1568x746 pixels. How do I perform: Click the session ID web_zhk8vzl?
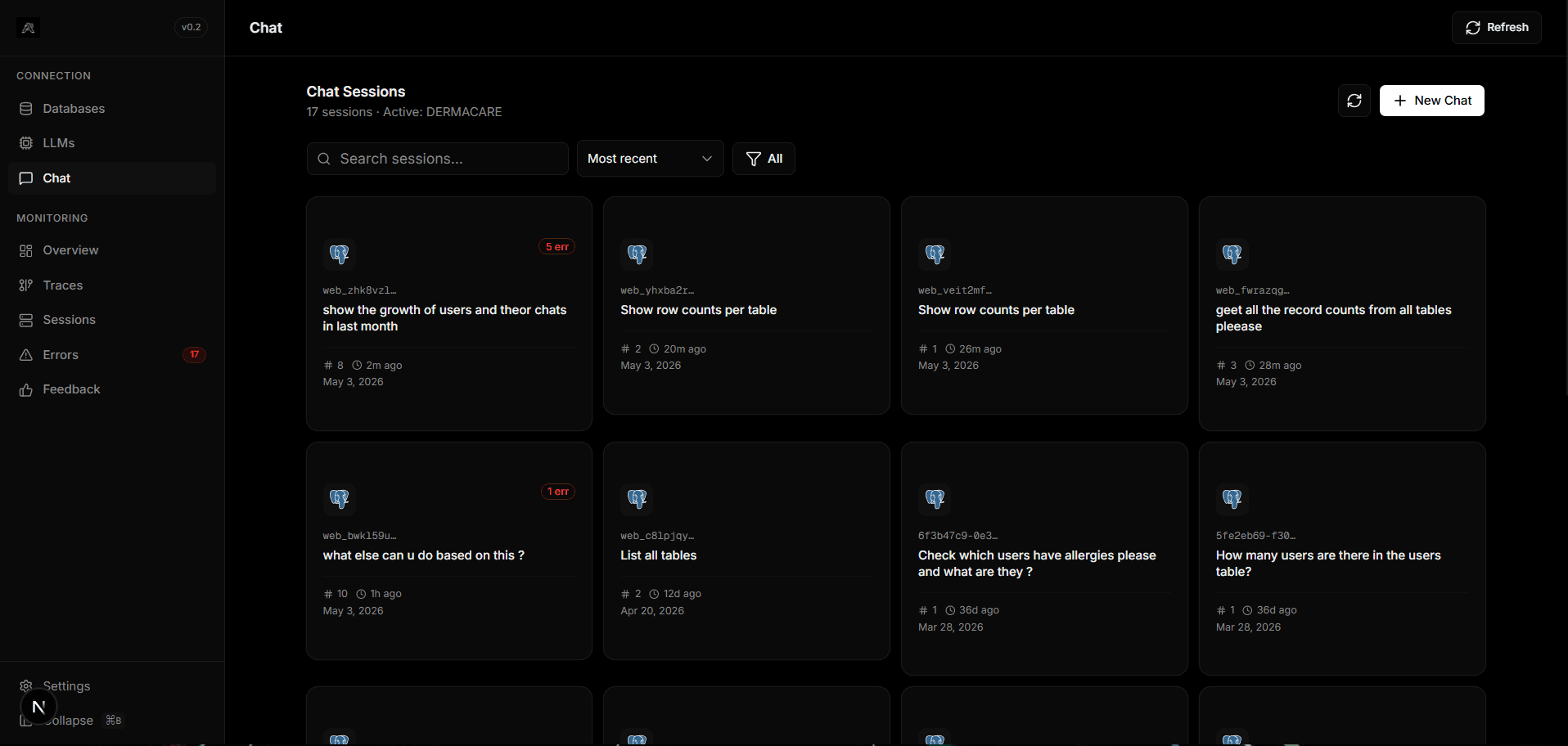pyautogui.click(x=360, y=290)
